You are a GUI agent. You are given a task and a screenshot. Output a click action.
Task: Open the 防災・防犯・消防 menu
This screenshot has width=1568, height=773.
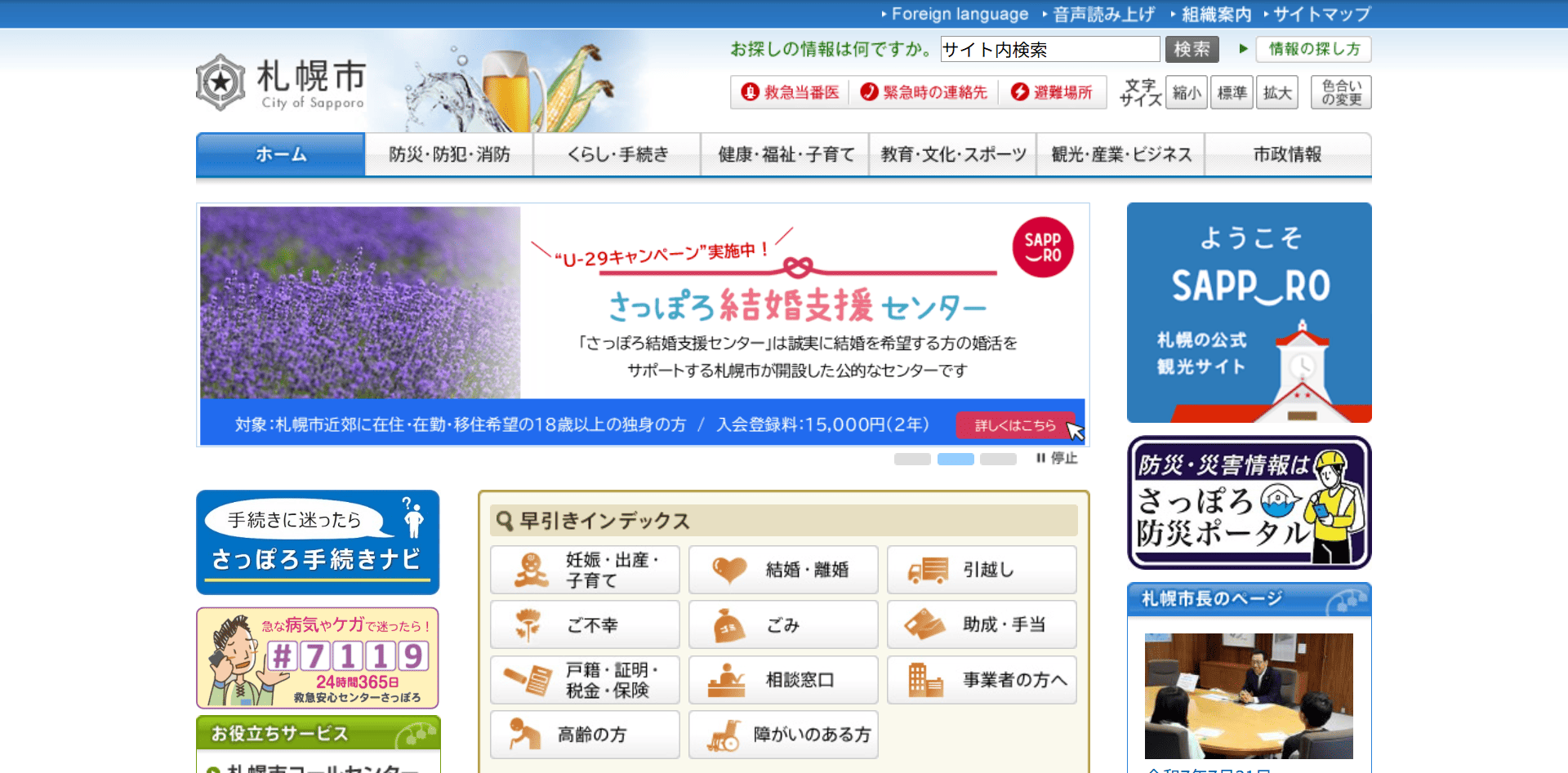[x=449, y=154]
